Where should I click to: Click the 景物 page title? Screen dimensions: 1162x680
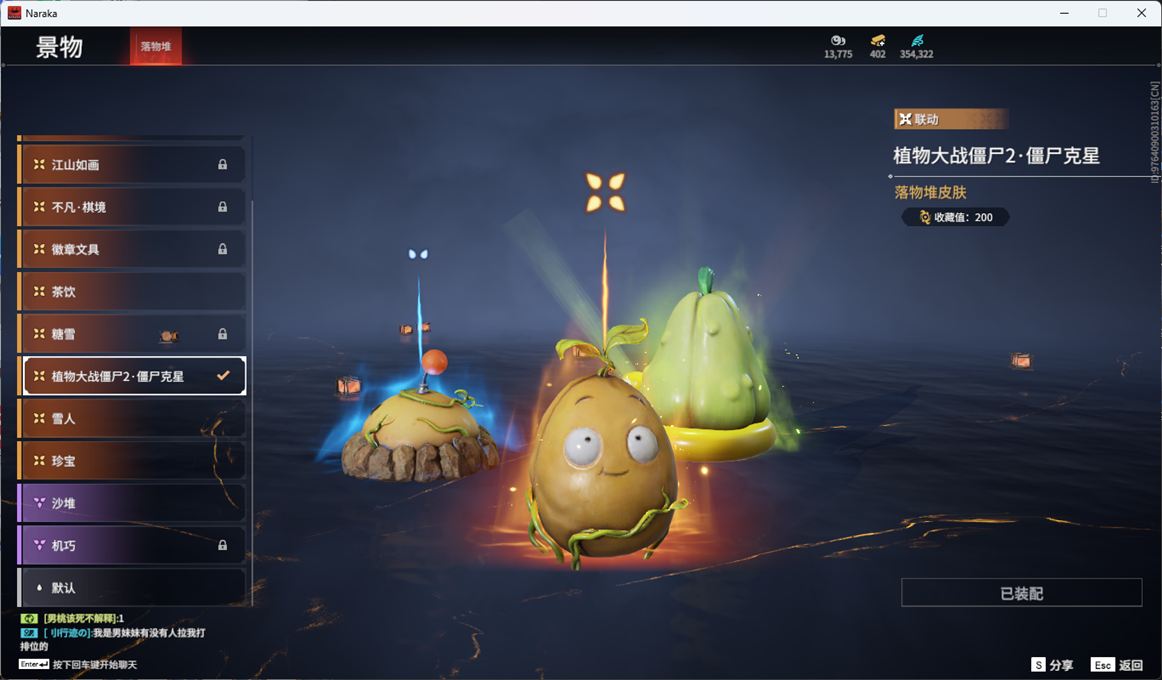[x=59, y=47]
